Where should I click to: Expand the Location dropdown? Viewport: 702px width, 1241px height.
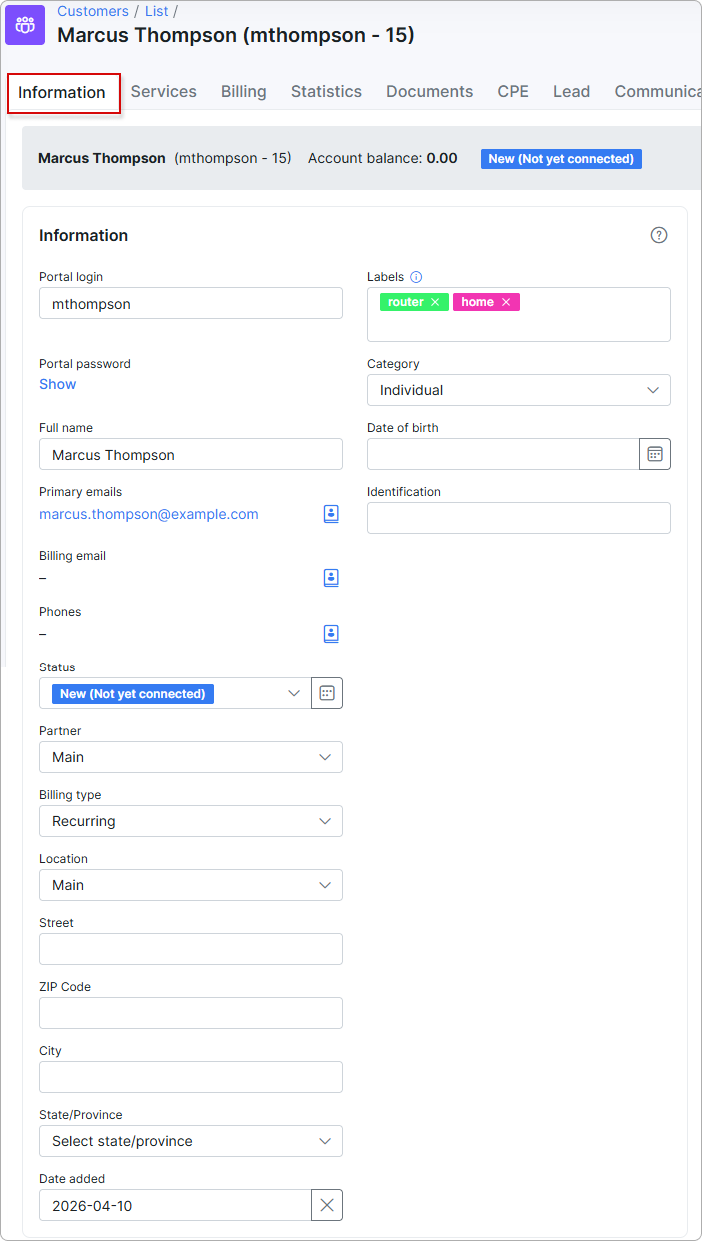tap(191, 885)
